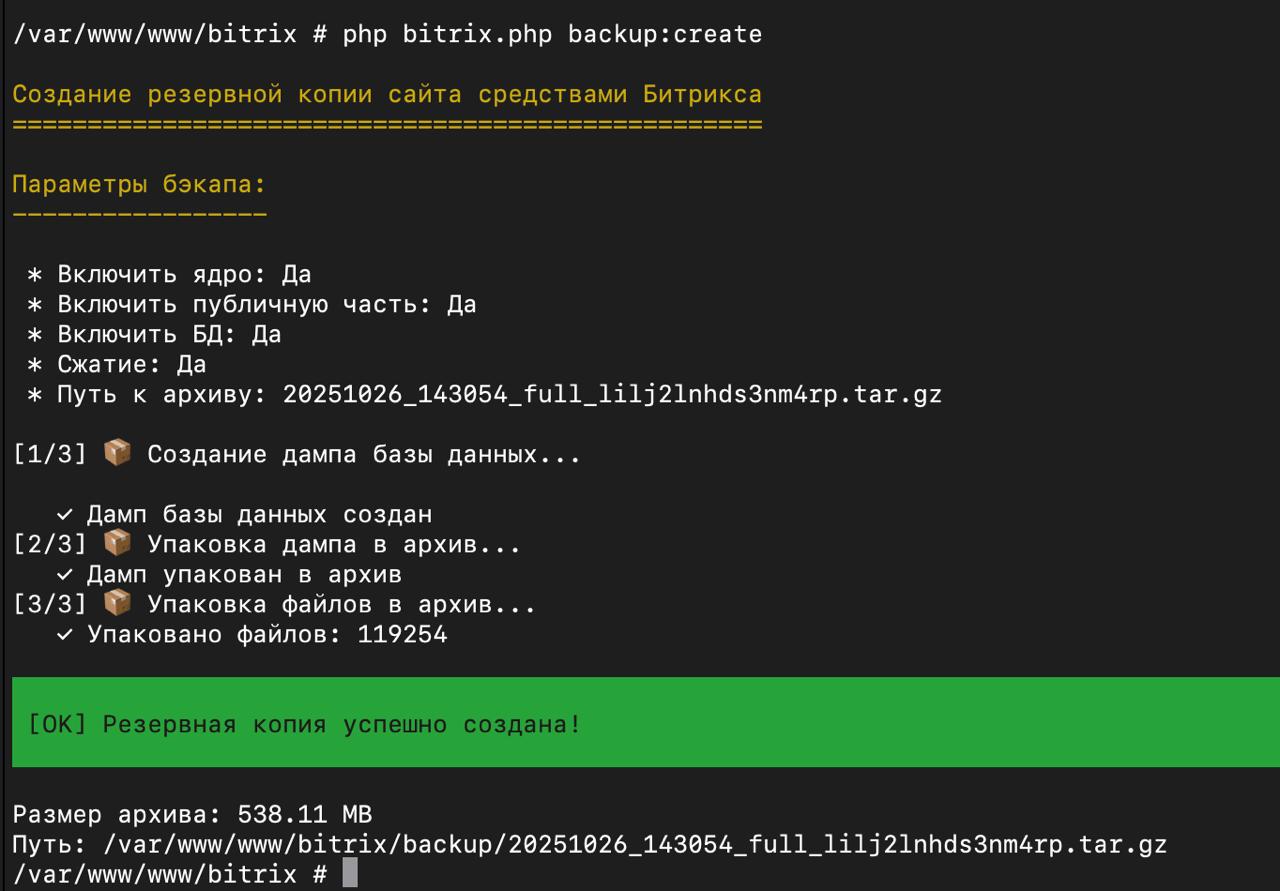Image resolution: width=1280 pixels, height=891 pixels.
Task: Click the full backup path on the "Путь:" line
Action: 635,844
